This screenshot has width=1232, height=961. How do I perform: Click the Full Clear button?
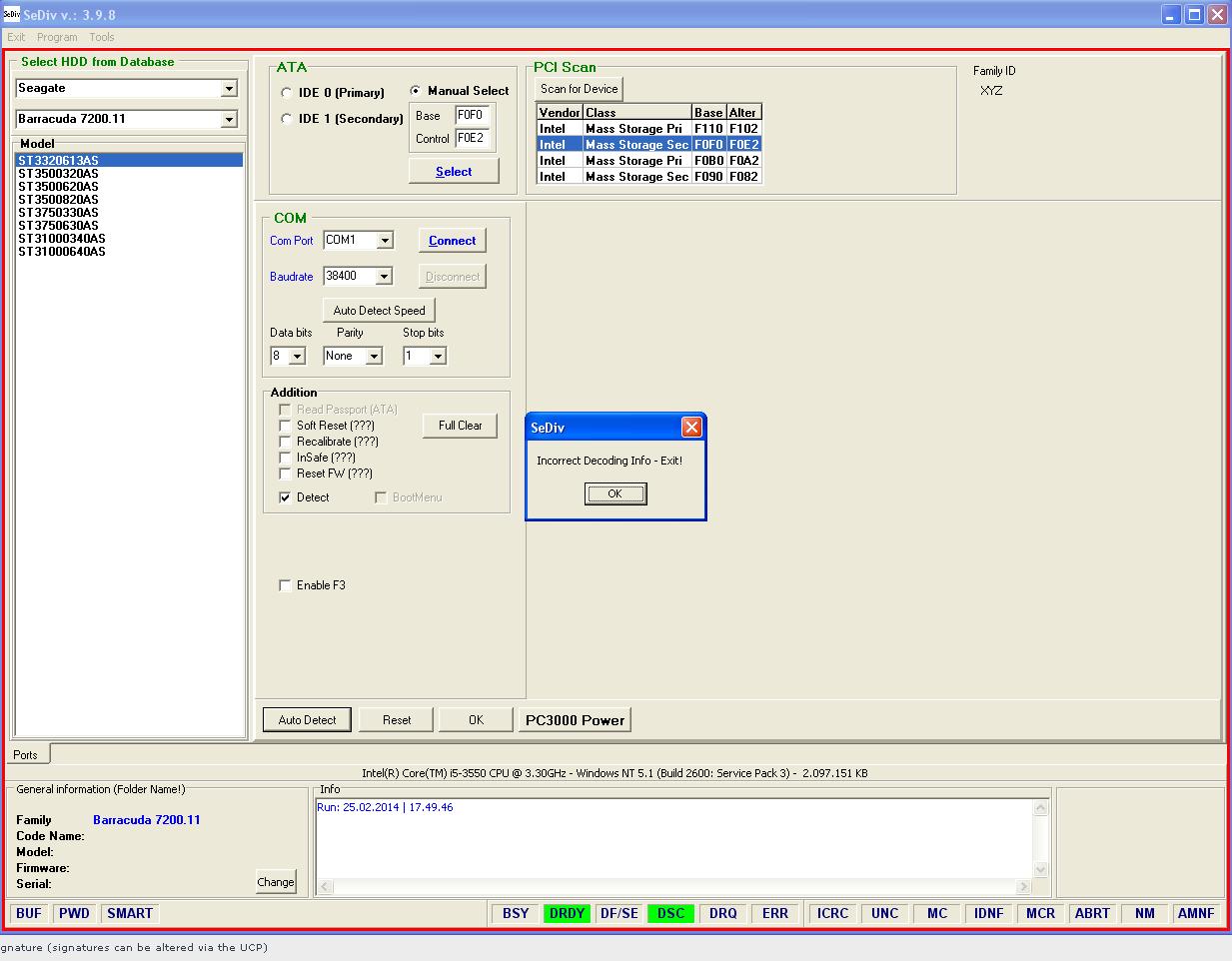460,426
